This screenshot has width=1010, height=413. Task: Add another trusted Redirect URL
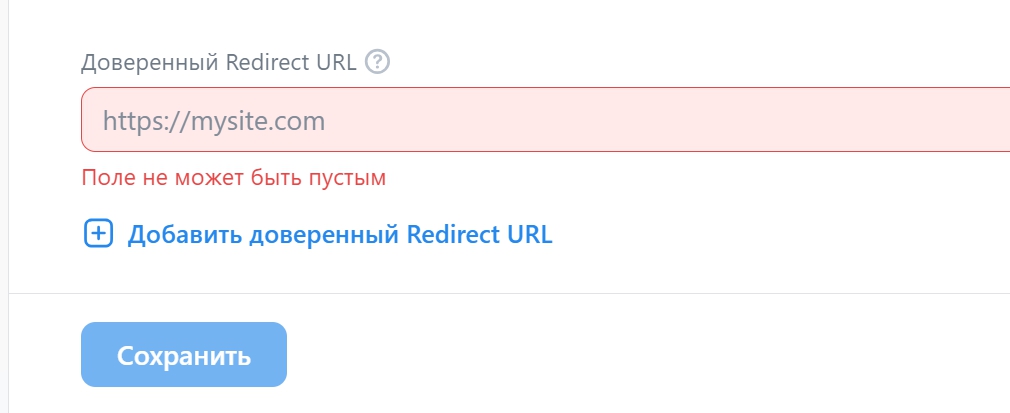pyautogui.click(x=339, y=235)
